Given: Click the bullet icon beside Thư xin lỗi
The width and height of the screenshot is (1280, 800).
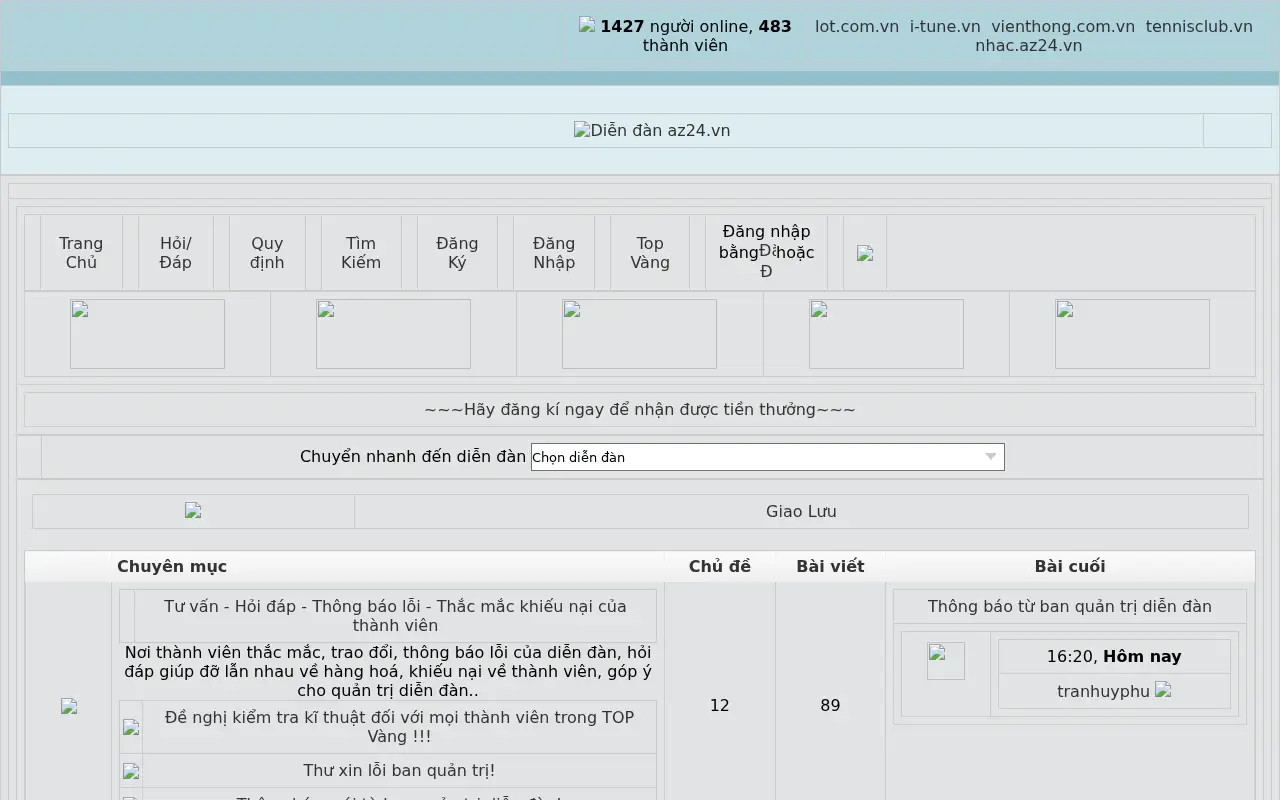Looking at the screenshot, I should 131,771.
